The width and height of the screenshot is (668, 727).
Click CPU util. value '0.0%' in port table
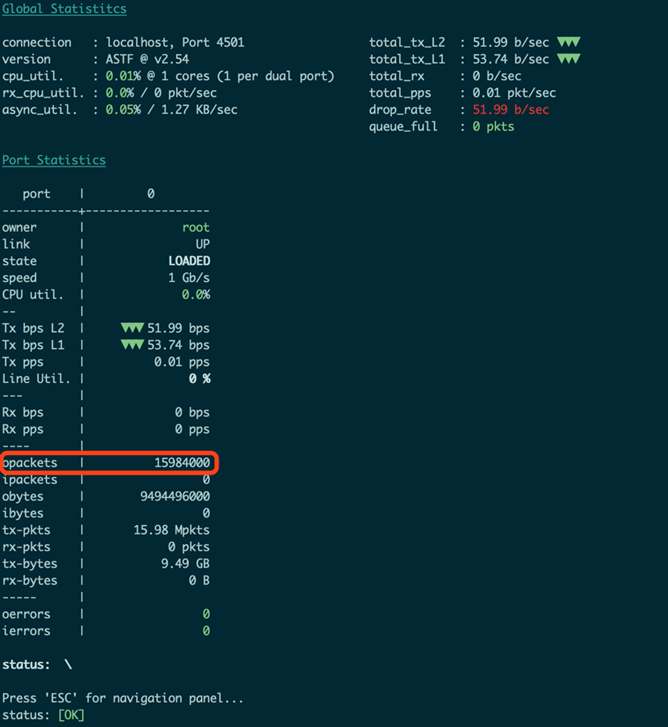196,295
